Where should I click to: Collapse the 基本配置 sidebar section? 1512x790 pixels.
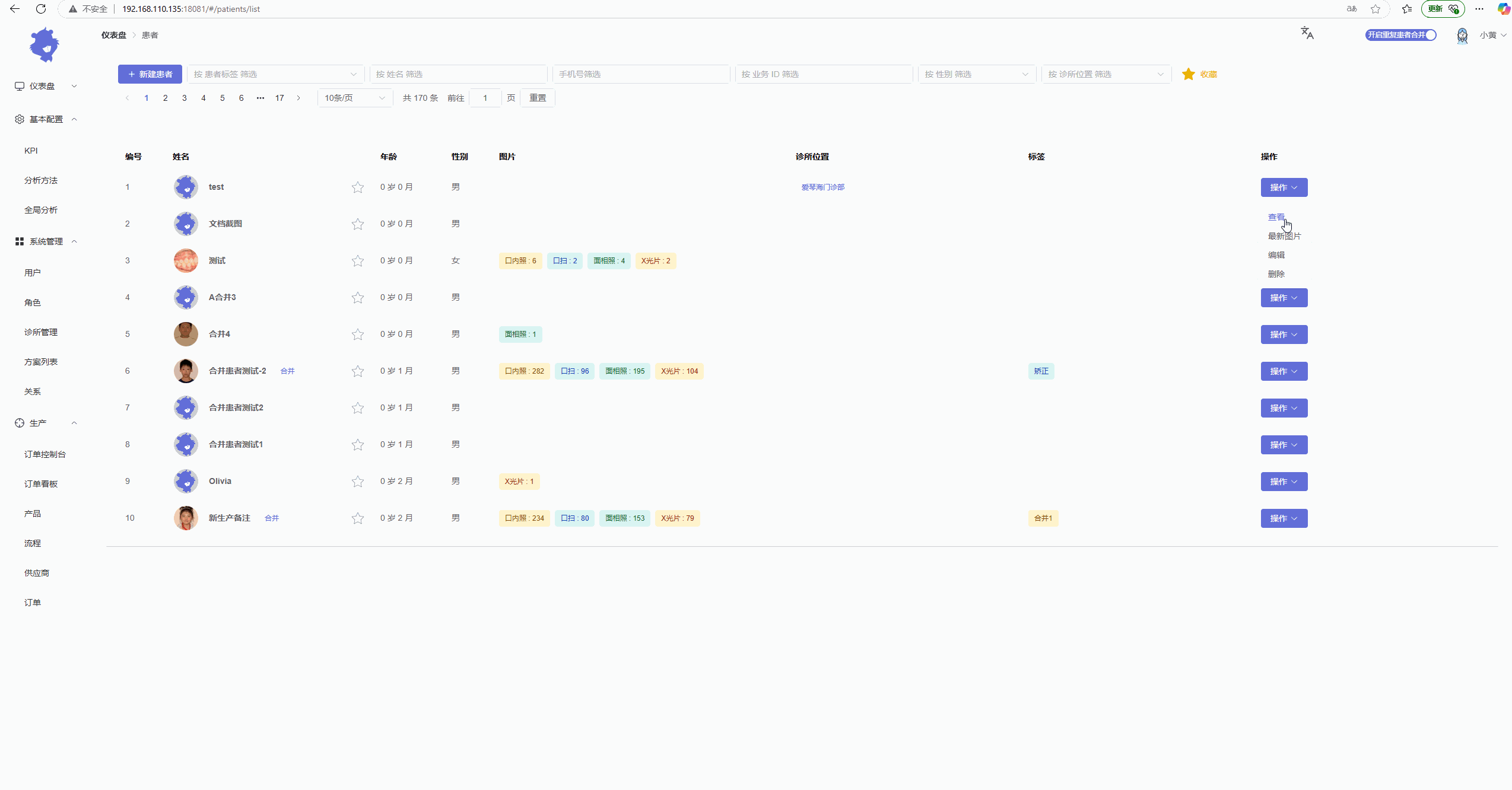[x=46, y=119]
